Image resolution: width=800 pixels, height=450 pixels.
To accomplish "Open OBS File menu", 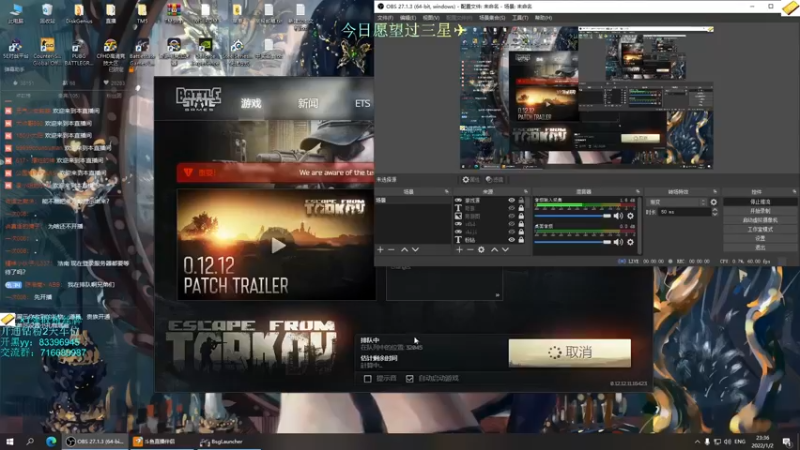I will coord(385,18).
